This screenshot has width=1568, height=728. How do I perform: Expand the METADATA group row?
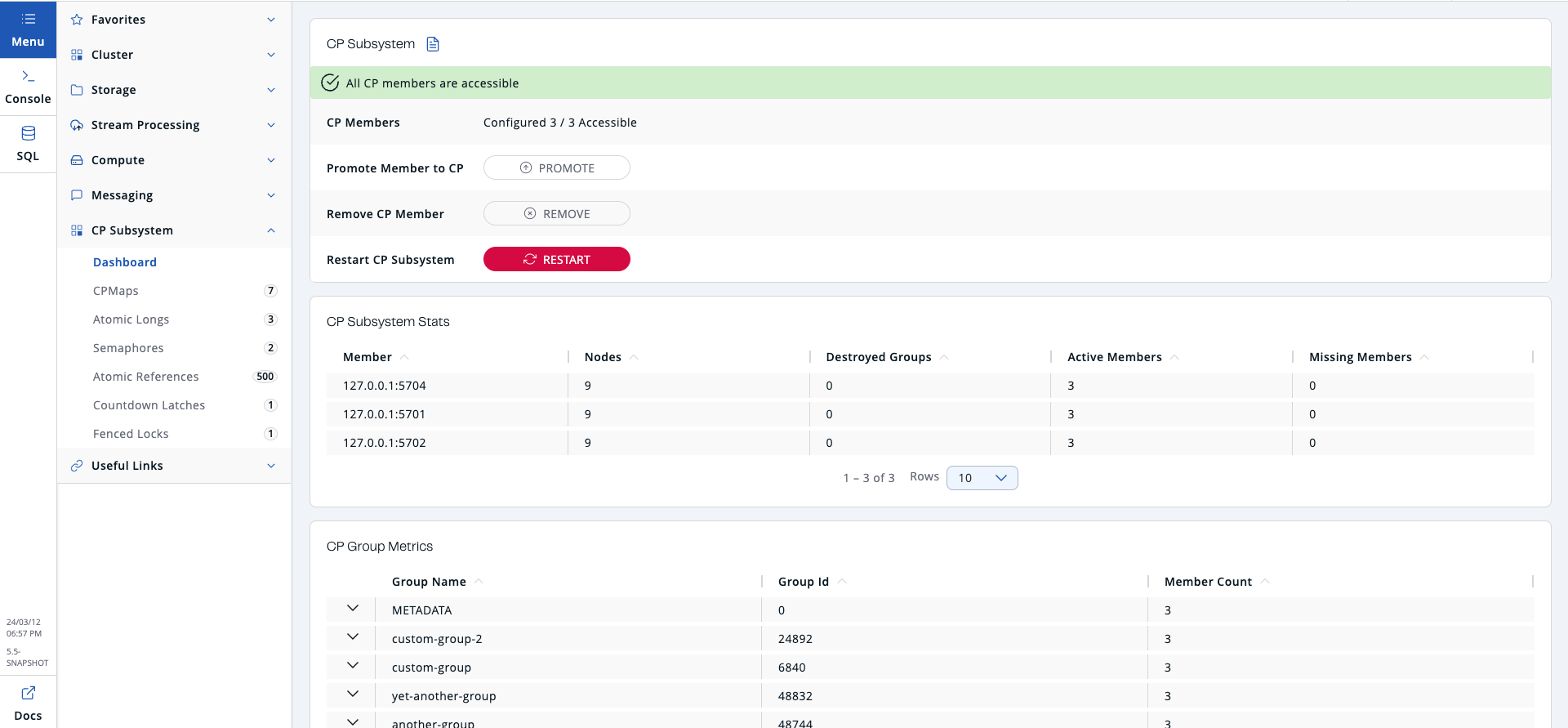coord(353,609)
